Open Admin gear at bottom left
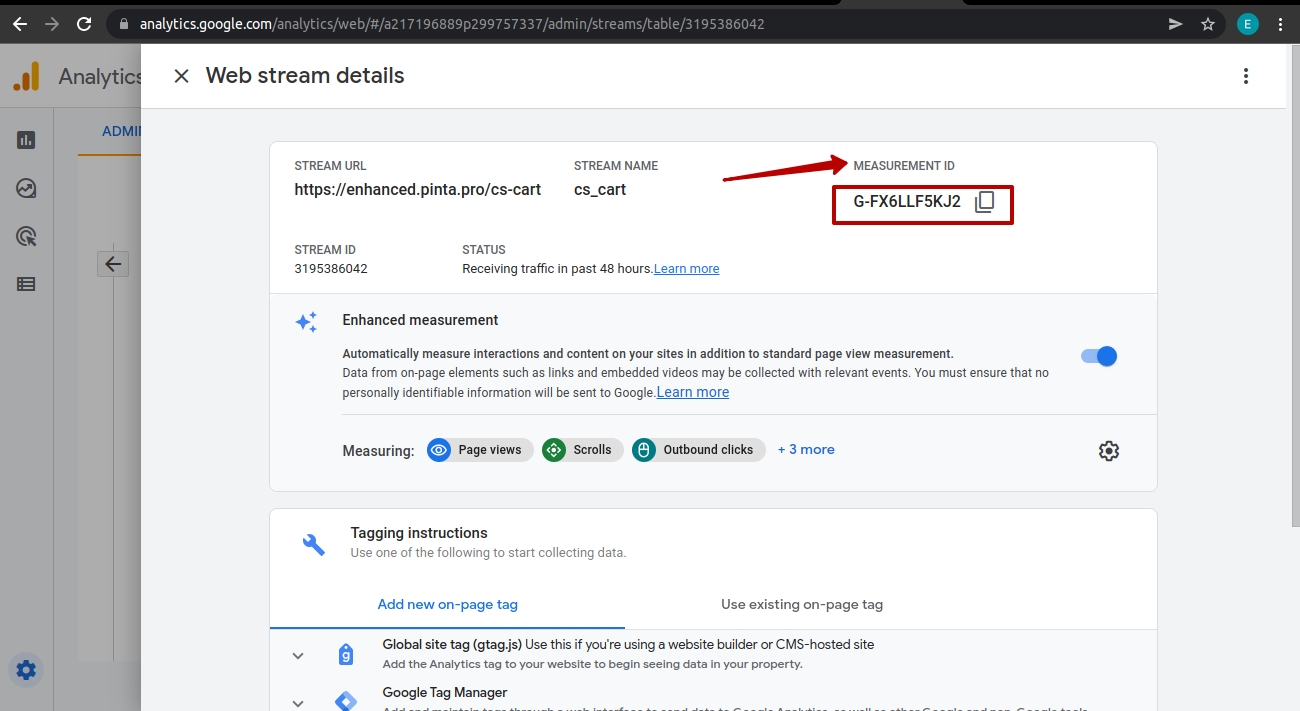The width and height of the screenshot is (1300, 711). point(26,670)
